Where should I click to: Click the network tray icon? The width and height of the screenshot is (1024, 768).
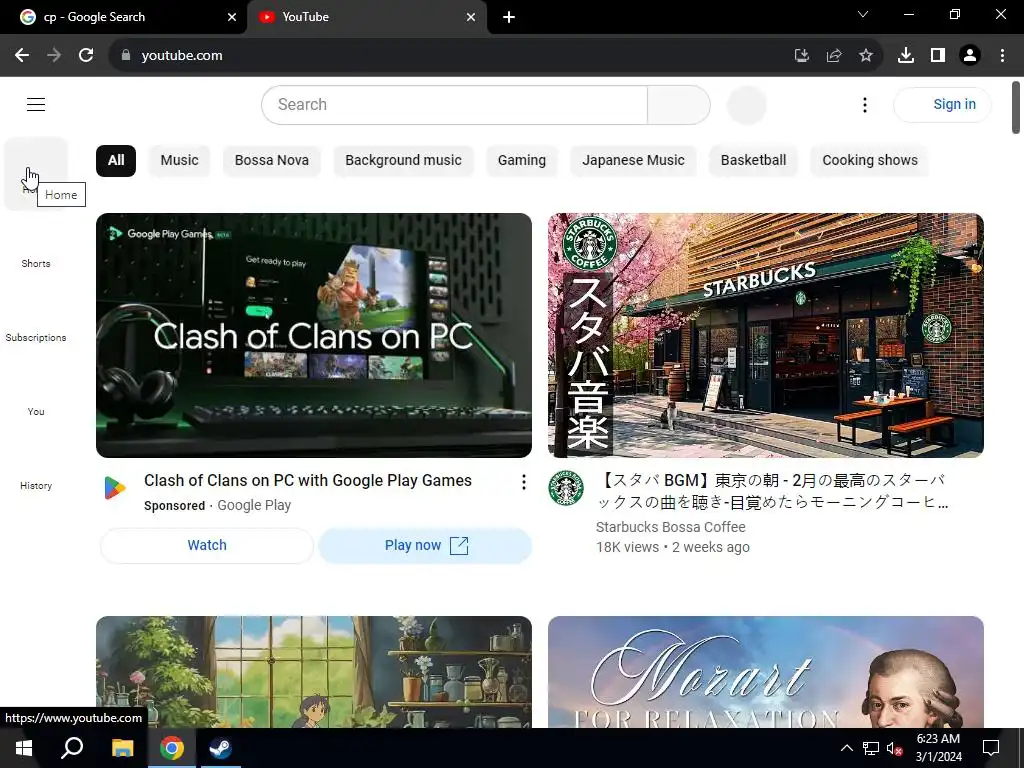(x=871, y=748)
